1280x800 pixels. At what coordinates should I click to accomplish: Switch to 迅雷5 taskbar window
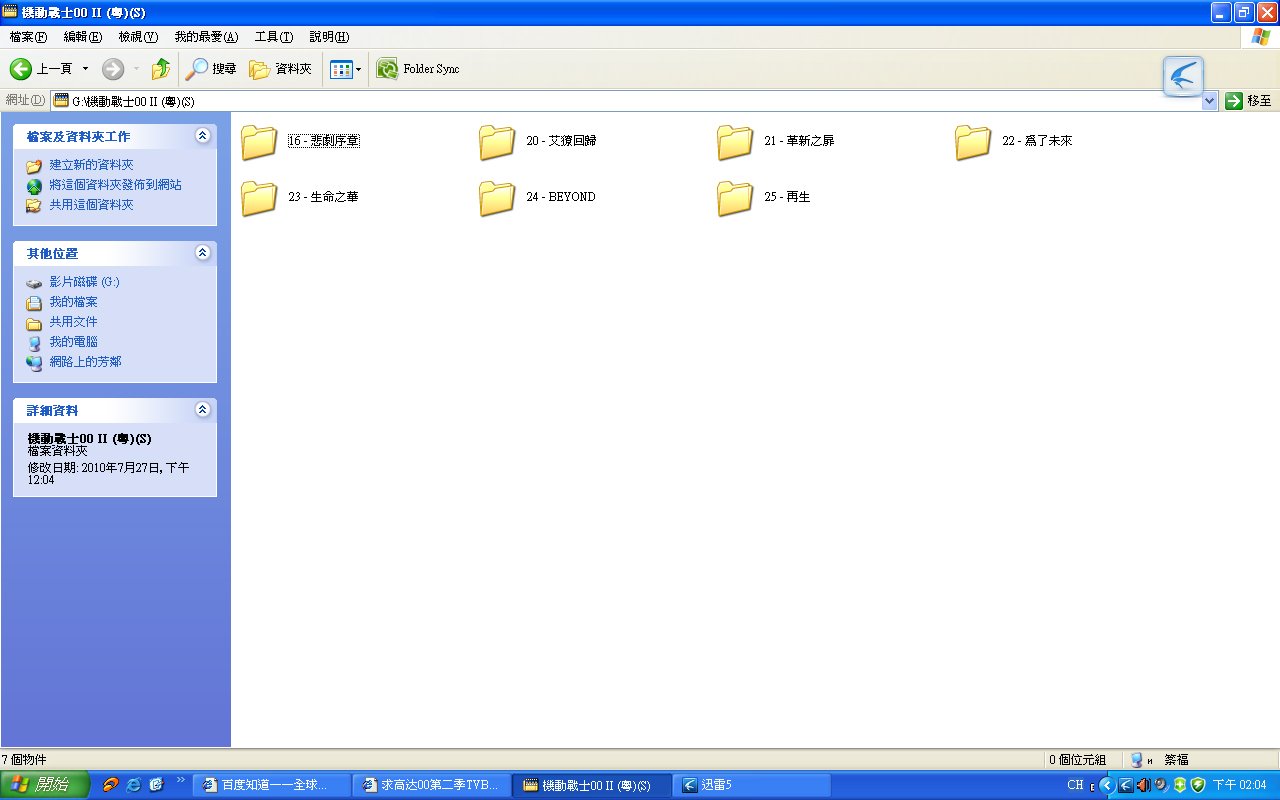pos(751,785)
